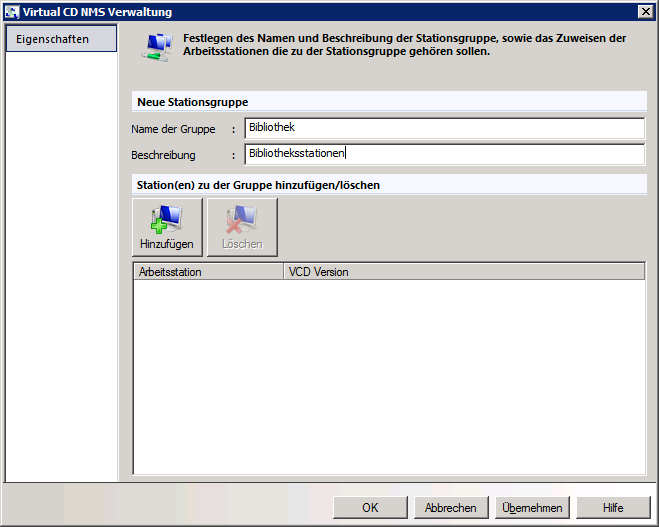Open Hilfe for this dialog
Viewport: 659px width, 527px height.
coord(613,507)
